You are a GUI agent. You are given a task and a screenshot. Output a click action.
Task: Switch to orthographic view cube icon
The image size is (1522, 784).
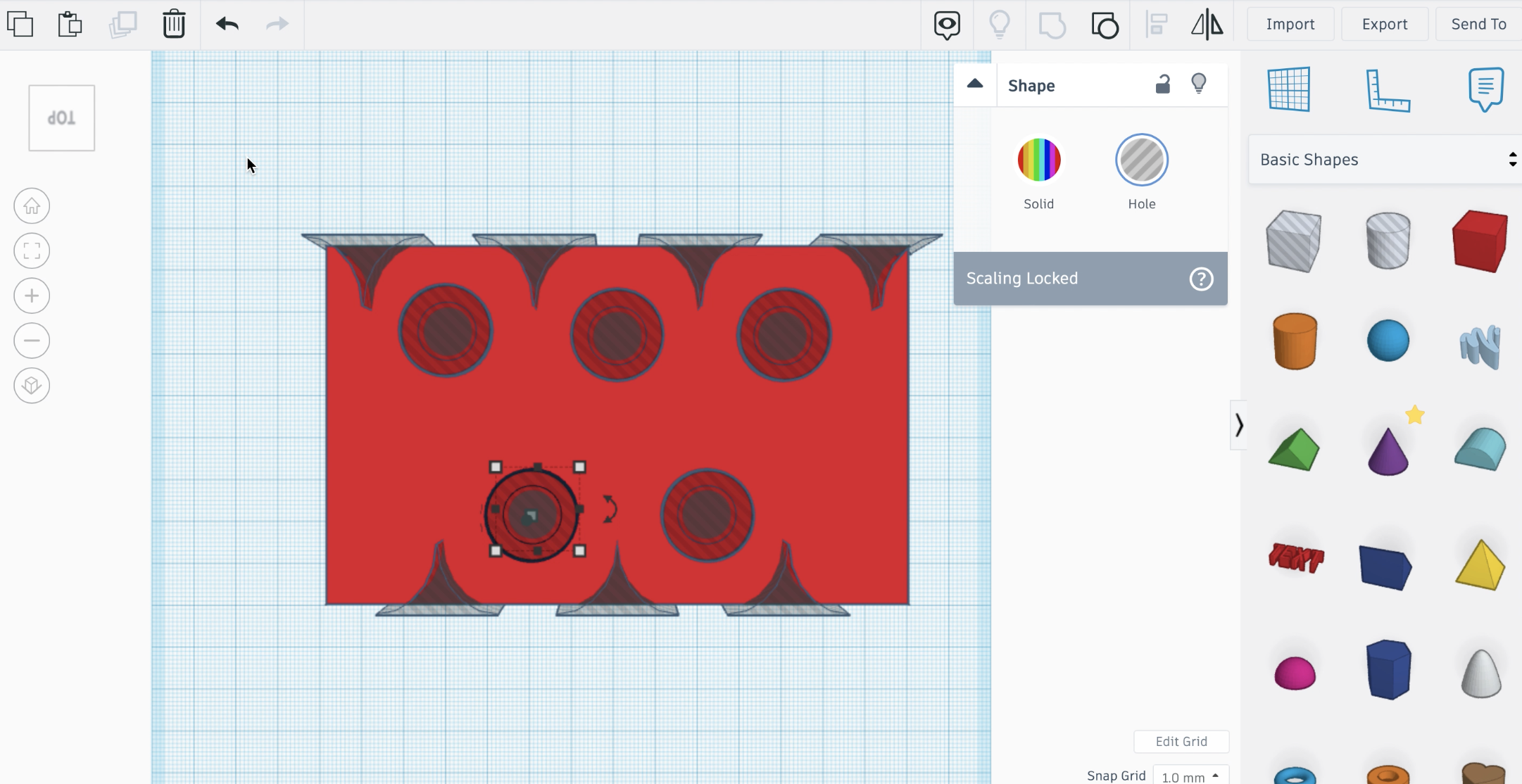point(32,386)
